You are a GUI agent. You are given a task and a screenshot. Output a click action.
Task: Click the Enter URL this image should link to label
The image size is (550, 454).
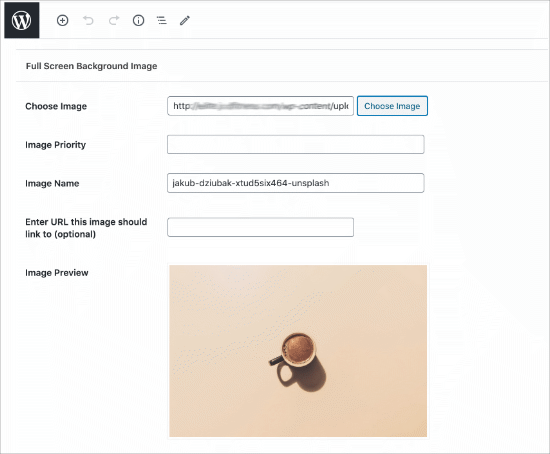pos(86,228)
